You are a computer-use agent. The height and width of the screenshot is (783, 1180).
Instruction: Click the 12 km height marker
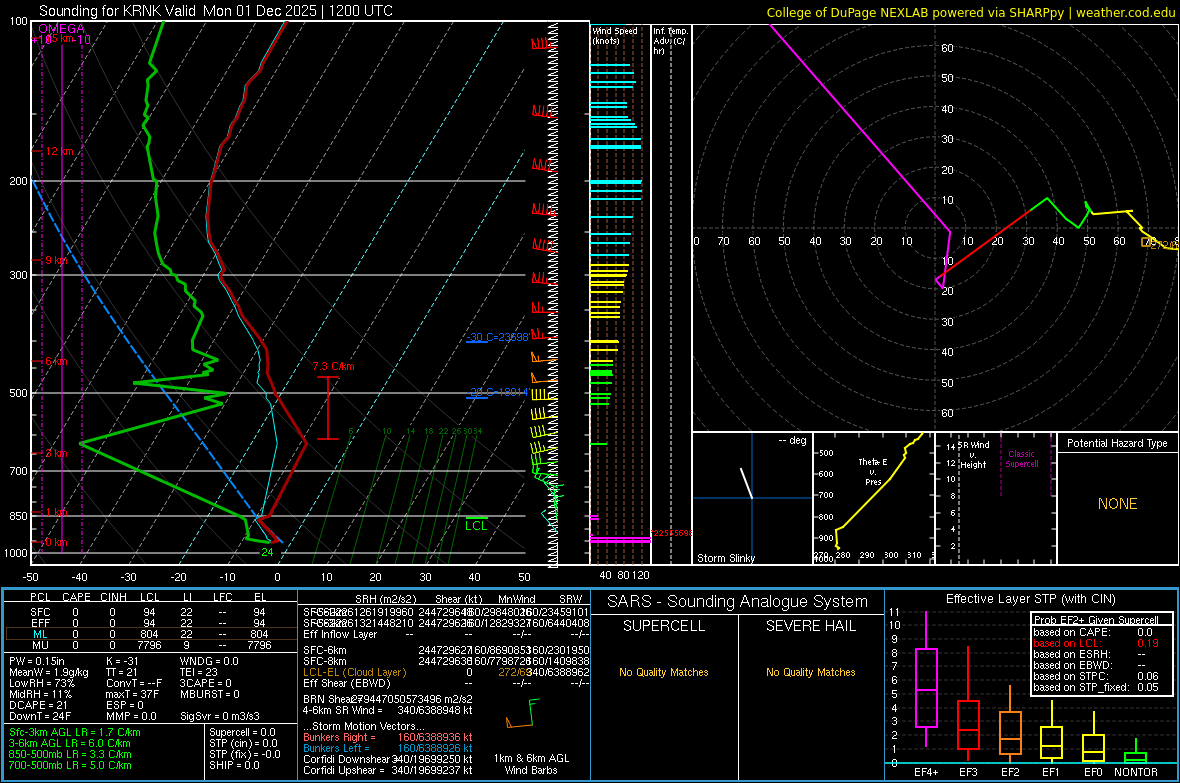(x=59, y=151)
